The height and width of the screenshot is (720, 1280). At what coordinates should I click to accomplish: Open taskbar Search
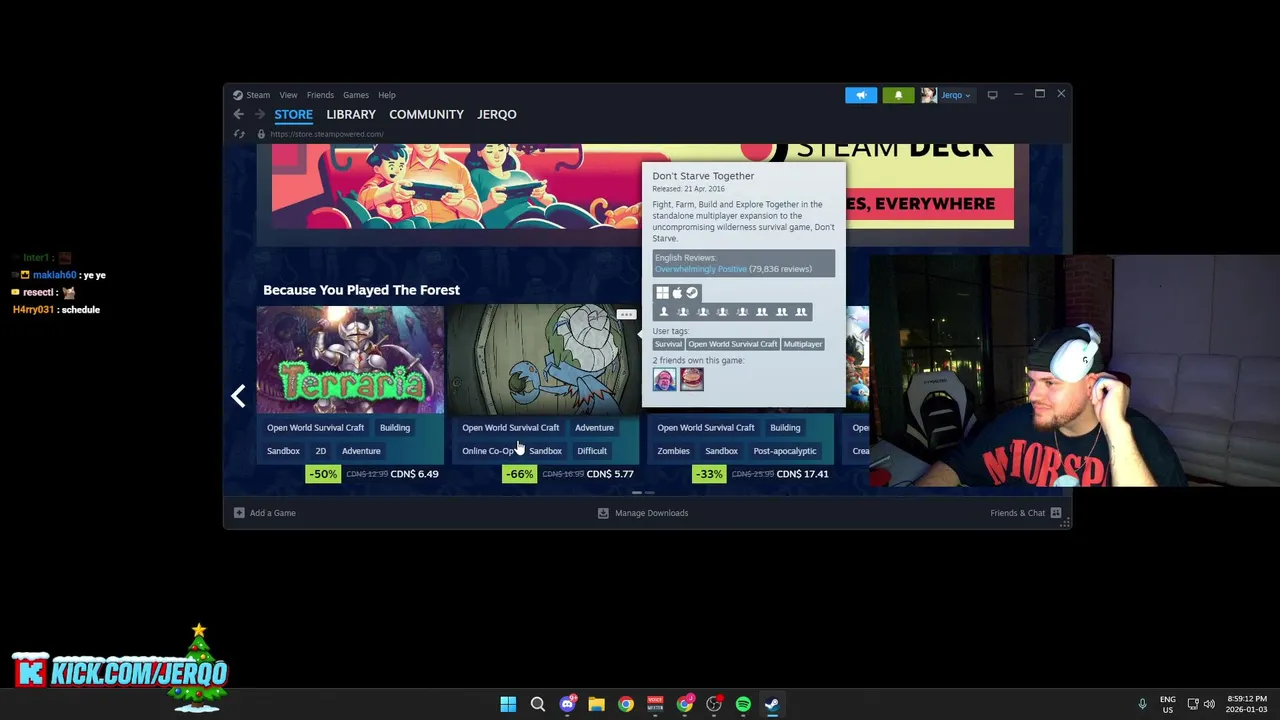click(537, 704)
